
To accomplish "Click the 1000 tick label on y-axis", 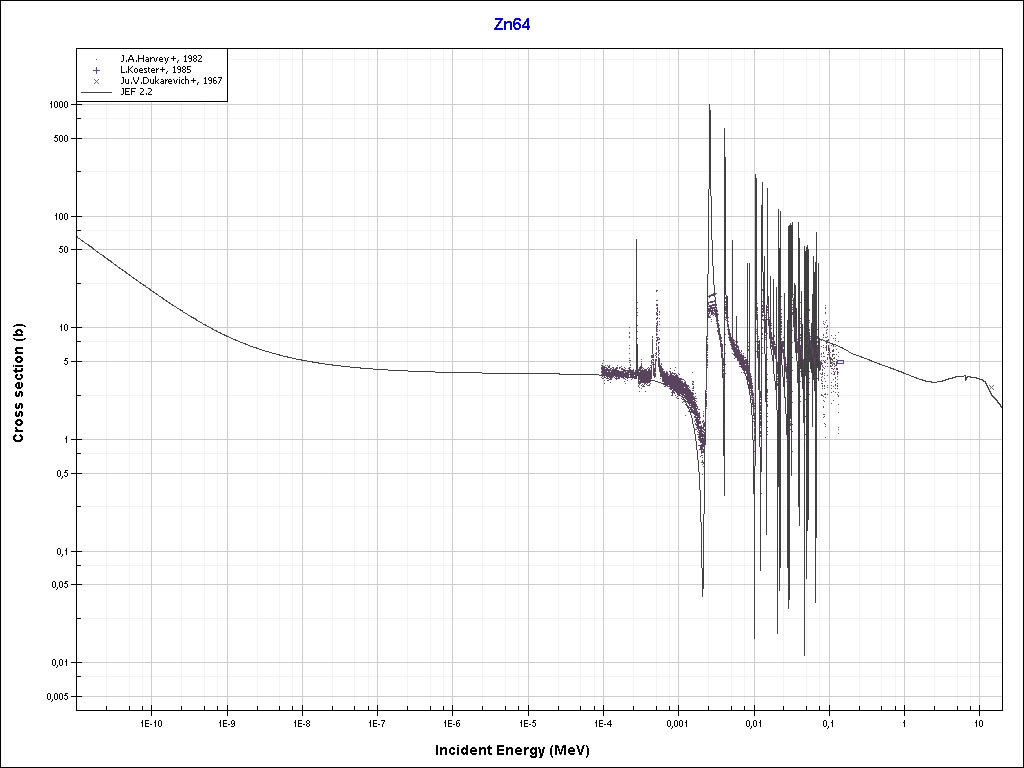I will [x=56, y=105].
